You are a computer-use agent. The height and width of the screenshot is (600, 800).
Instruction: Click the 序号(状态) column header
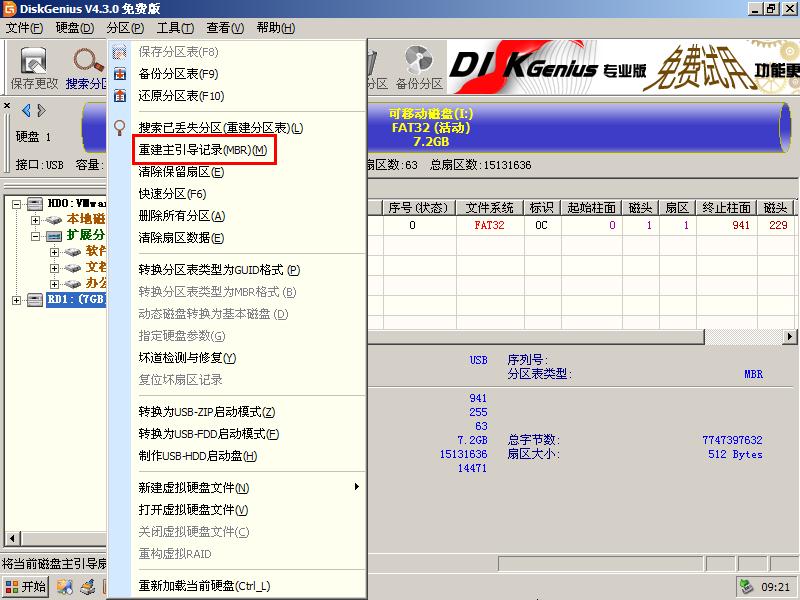pos(418,208)
